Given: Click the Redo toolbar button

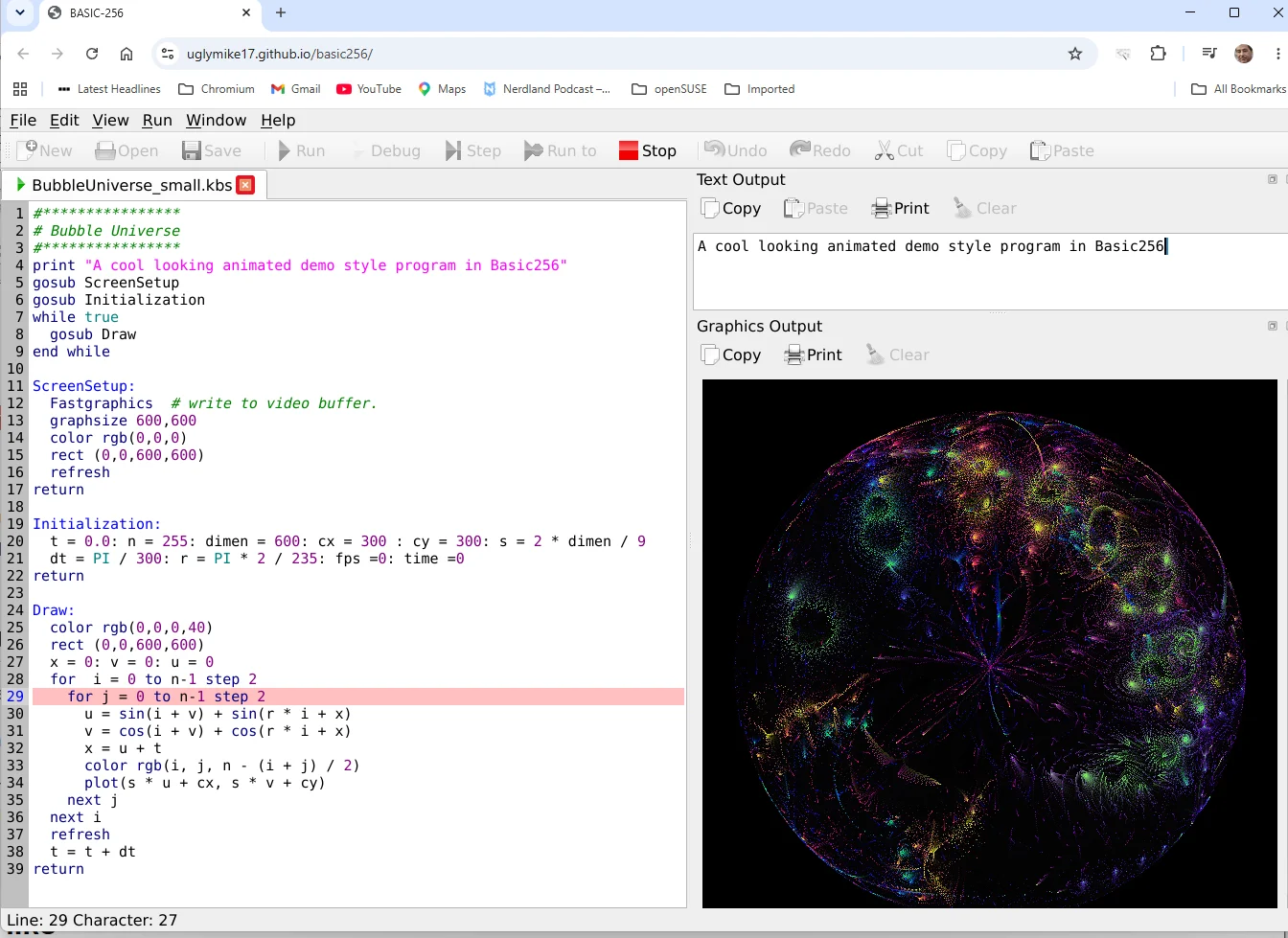Looking at the screenshot, I should tap(820, 150).
